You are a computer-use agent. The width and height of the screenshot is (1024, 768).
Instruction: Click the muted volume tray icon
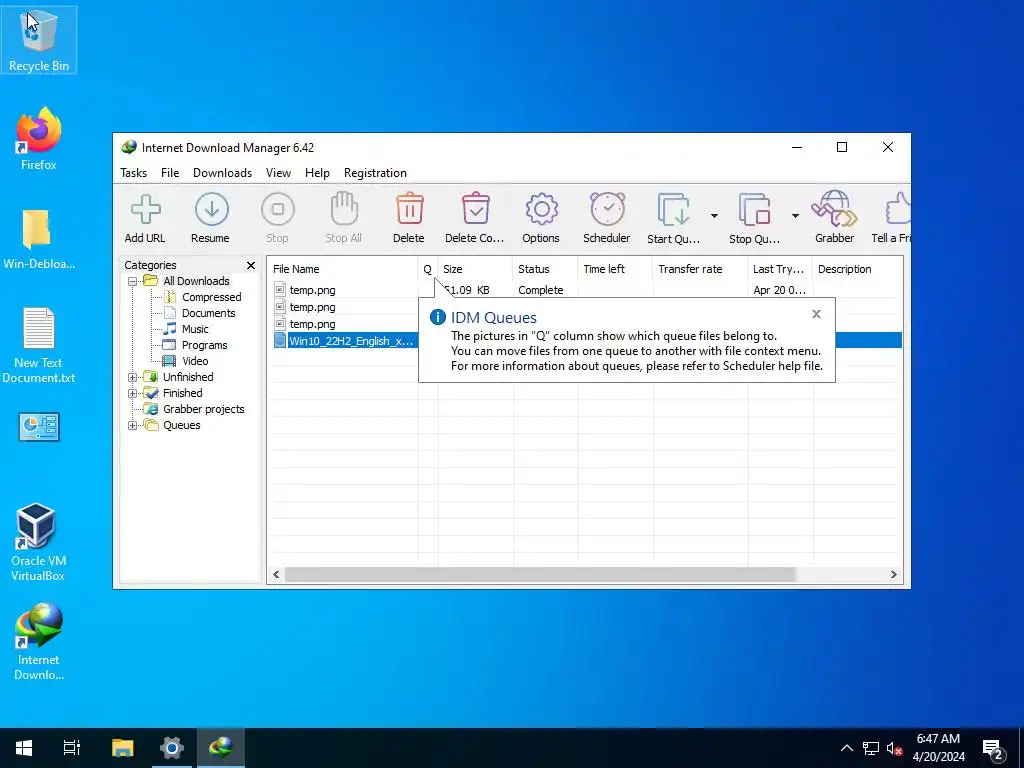[x=894, y=748]
